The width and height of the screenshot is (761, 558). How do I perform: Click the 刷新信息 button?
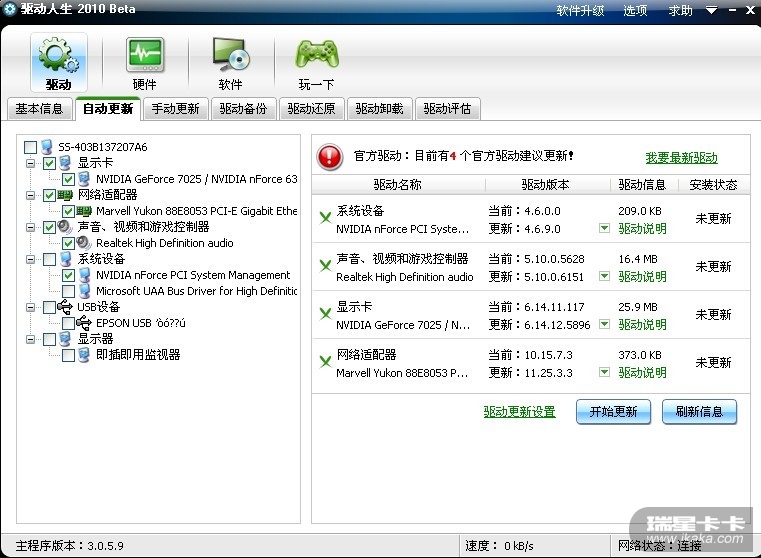tap(699, 412)
